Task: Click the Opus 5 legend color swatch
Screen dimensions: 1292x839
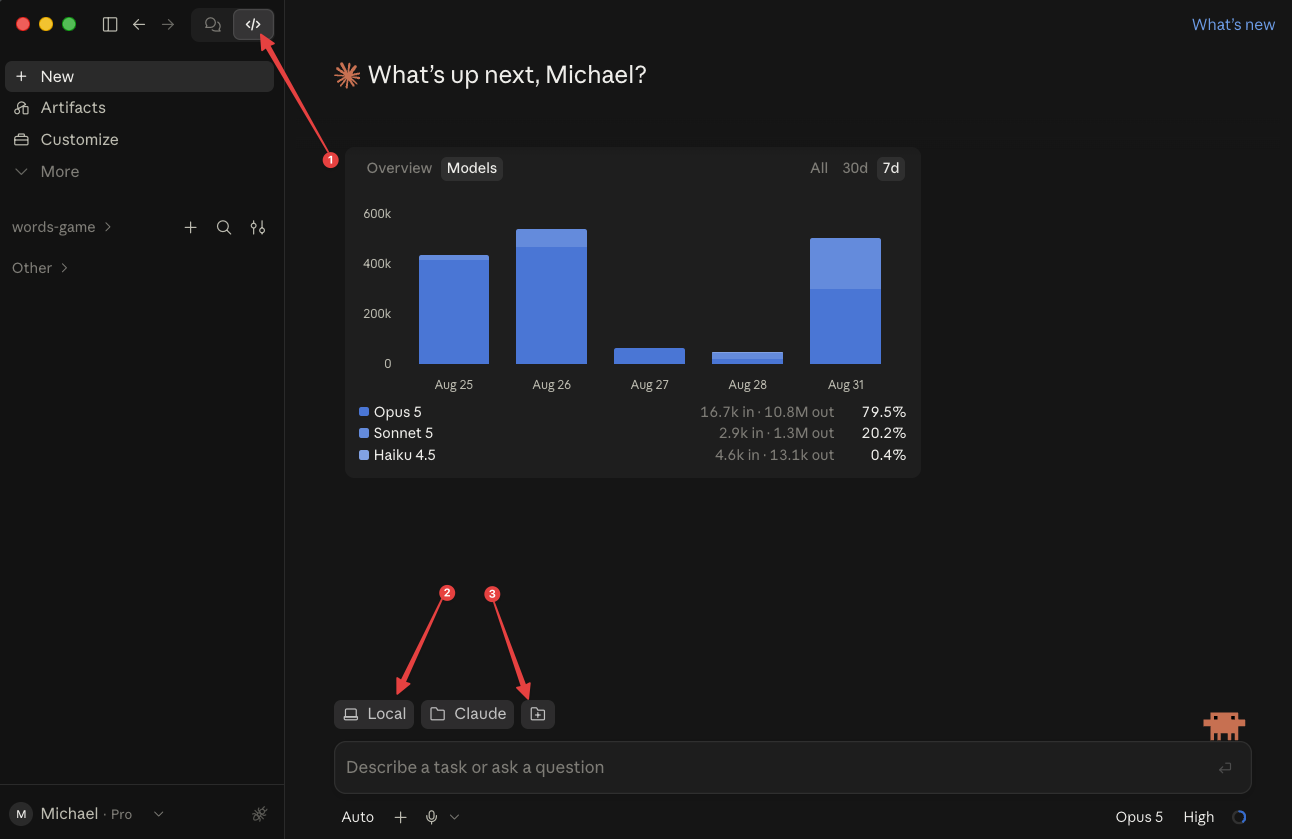Action: pyautogui.click(x=364, y=412)
